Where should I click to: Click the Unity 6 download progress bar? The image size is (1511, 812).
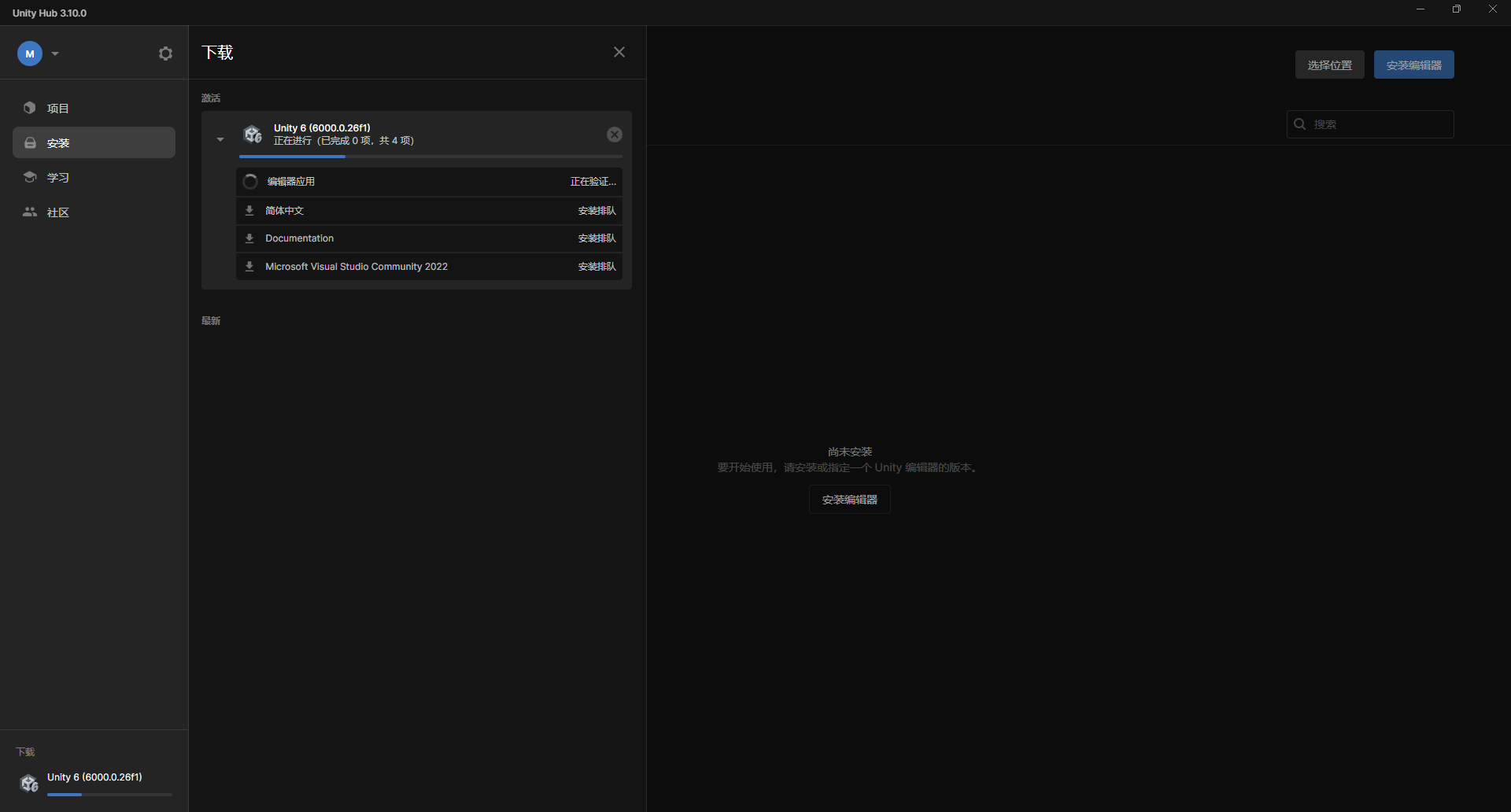430,157
